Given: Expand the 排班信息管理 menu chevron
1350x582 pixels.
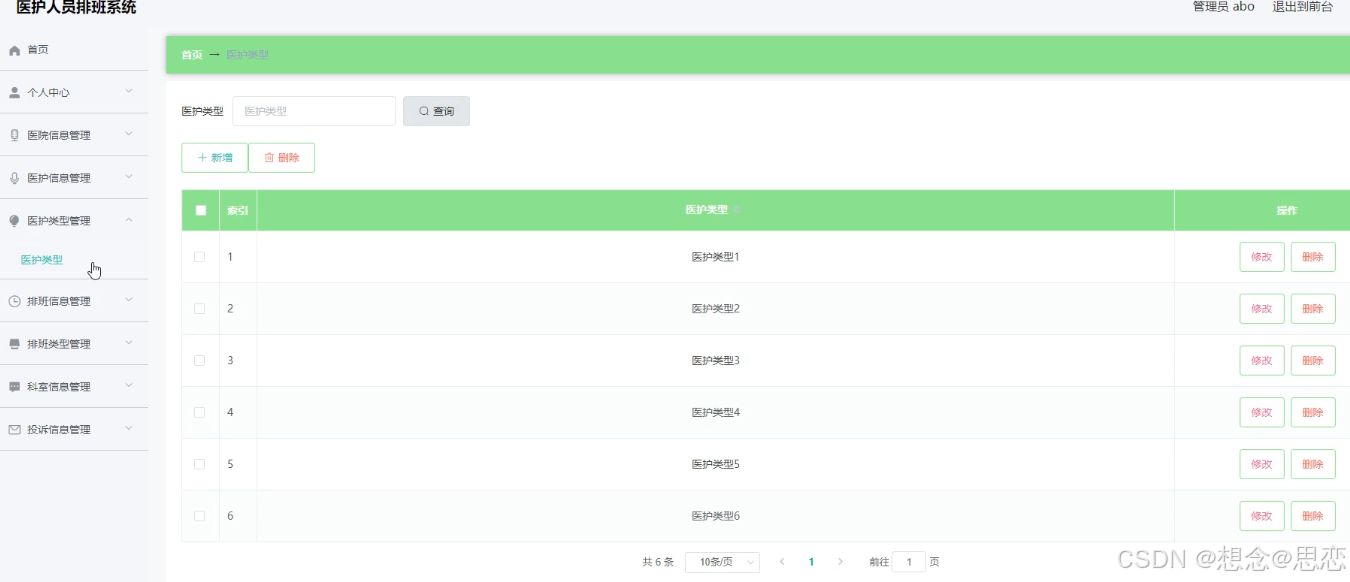Looking at the screenshot, I should pyautogui.click(x=129, y=300).
